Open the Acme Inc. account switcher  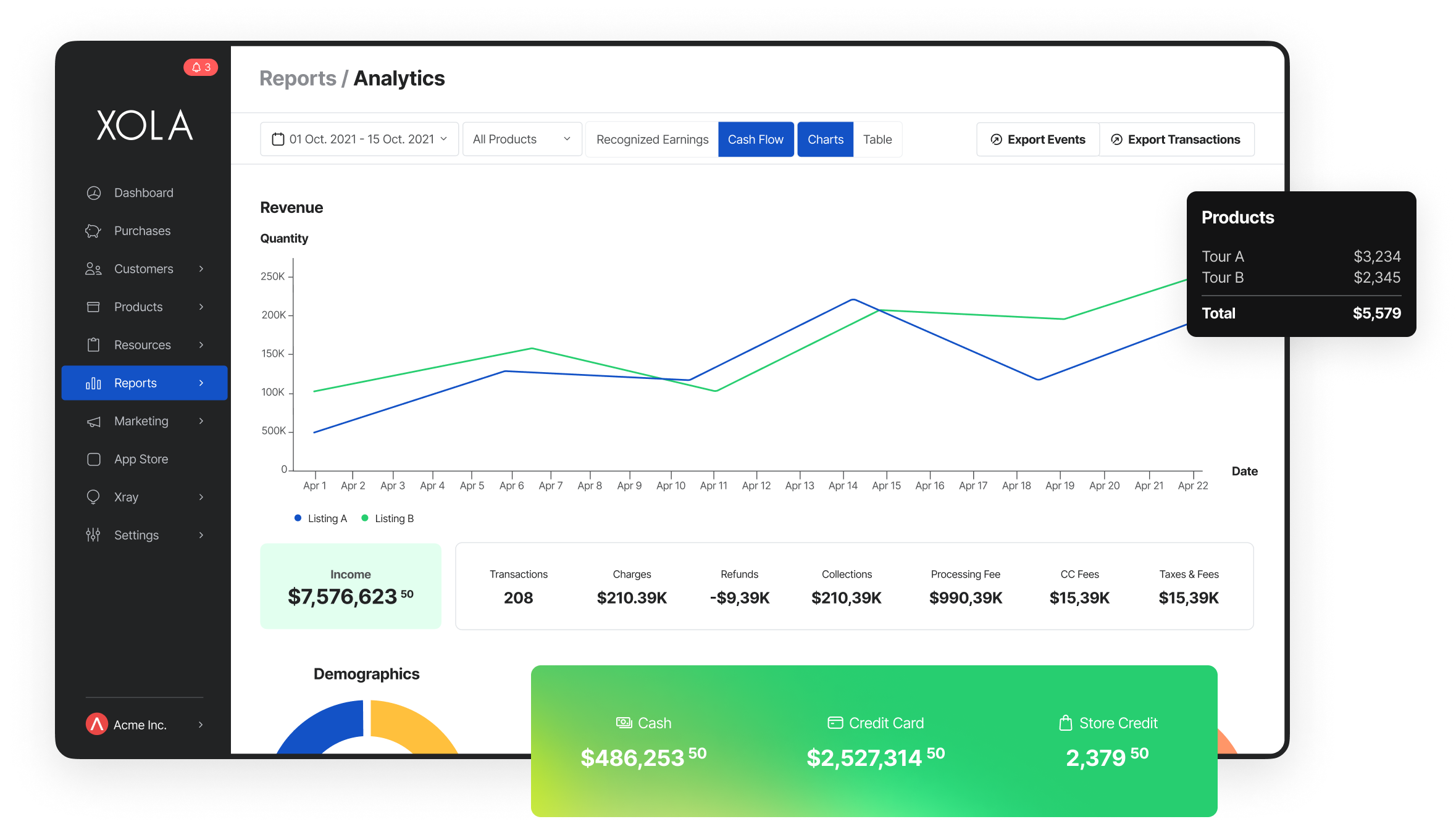coord(140,725)
